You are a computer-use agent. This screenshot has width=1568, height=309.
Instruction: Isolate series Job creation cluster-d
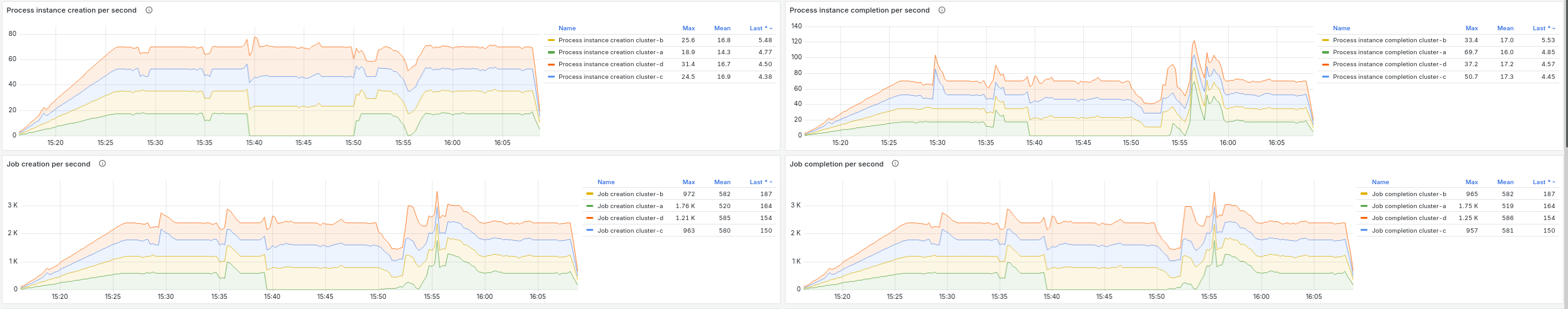point(630,218)
